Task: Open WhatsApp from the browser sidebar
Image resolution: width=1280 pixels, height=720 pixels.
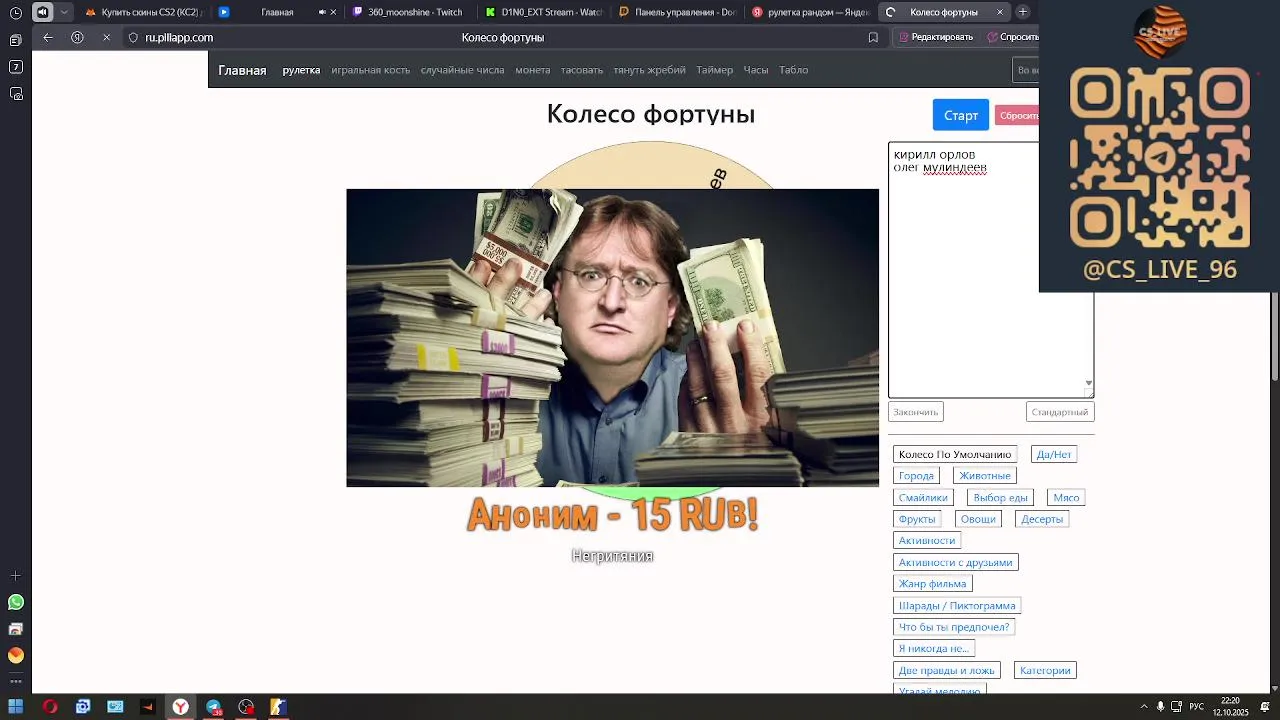Action: click(x=15, y=602)
